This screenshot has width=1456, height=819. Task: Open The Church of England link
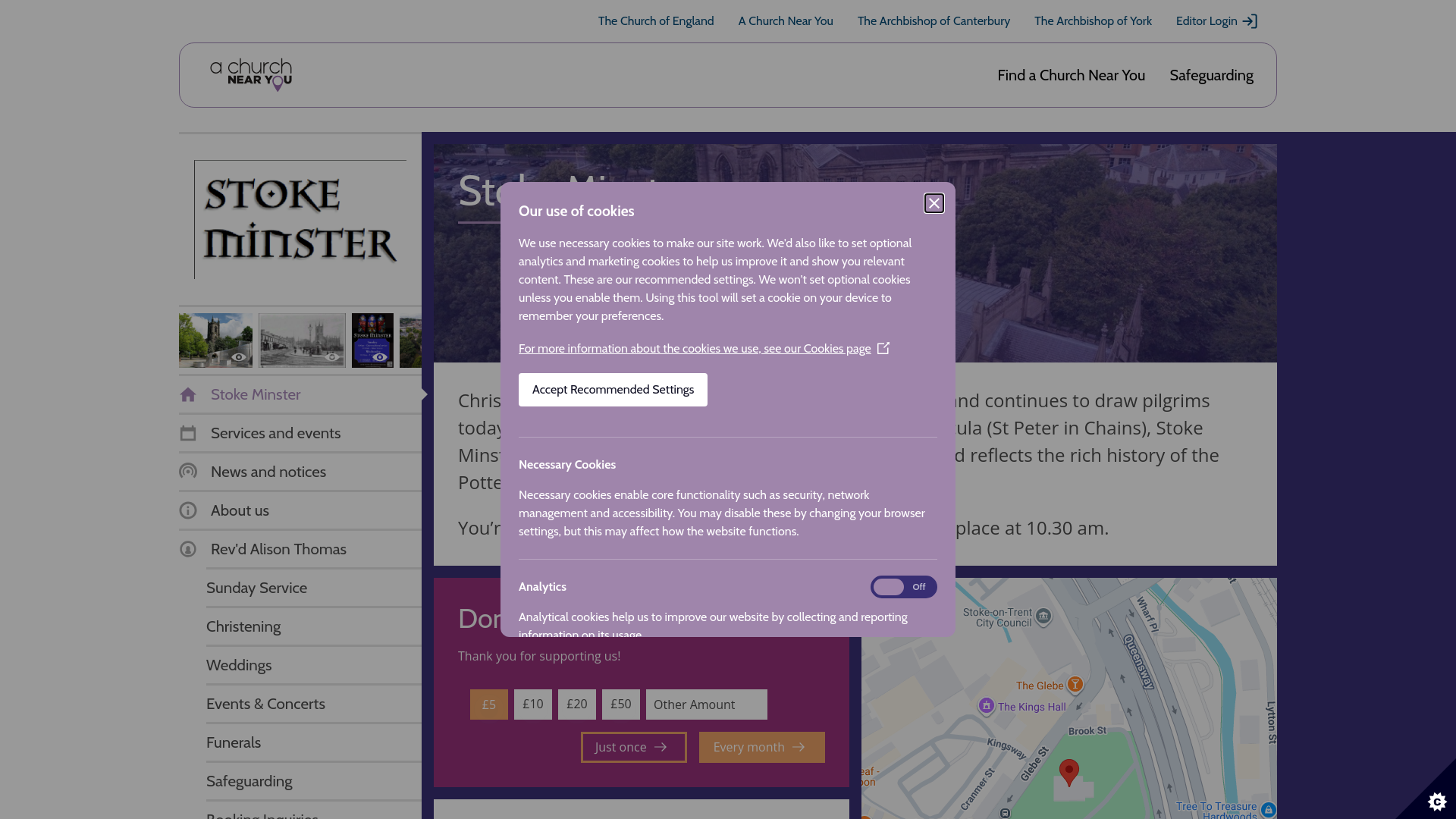(656, 21)
